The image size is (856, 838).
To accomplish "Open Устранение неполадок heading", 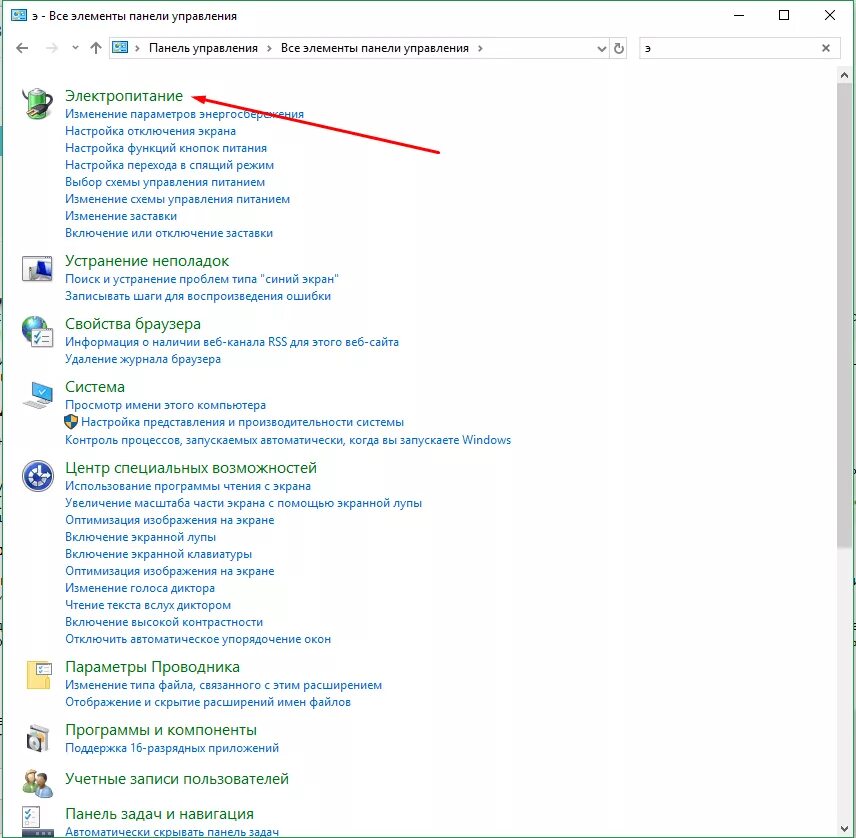I will [x=147, y=261].
